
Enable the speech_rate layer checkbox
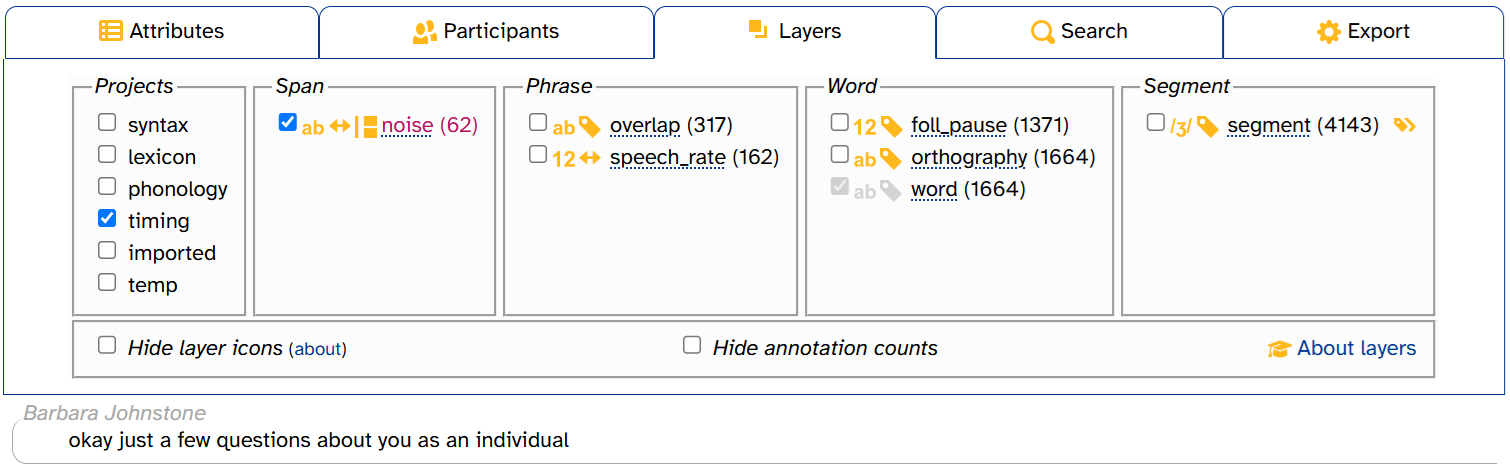point(538,155)
